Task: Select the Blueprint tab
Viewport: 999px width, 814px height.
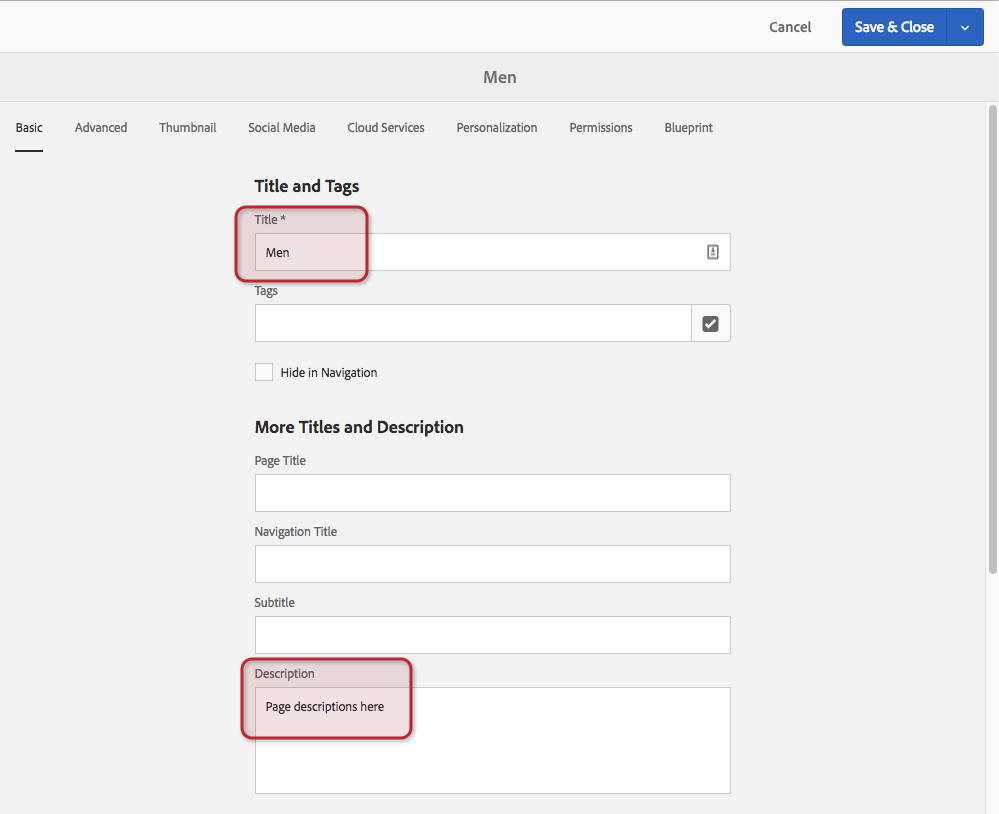Action: point(688,128)
